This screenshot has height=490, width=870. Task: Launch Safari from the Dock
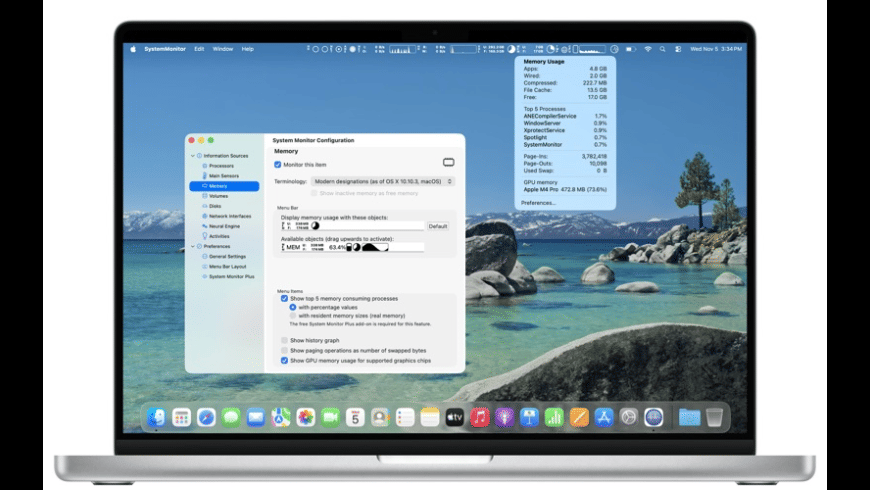pos(206,417)
